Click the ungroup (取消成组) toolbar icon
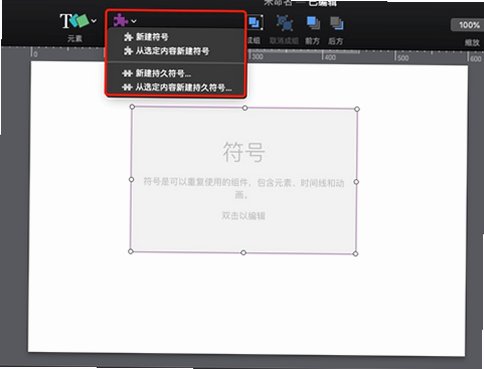Image resolution: width=484 pixels, height=369 pixels. click(285, 23)
